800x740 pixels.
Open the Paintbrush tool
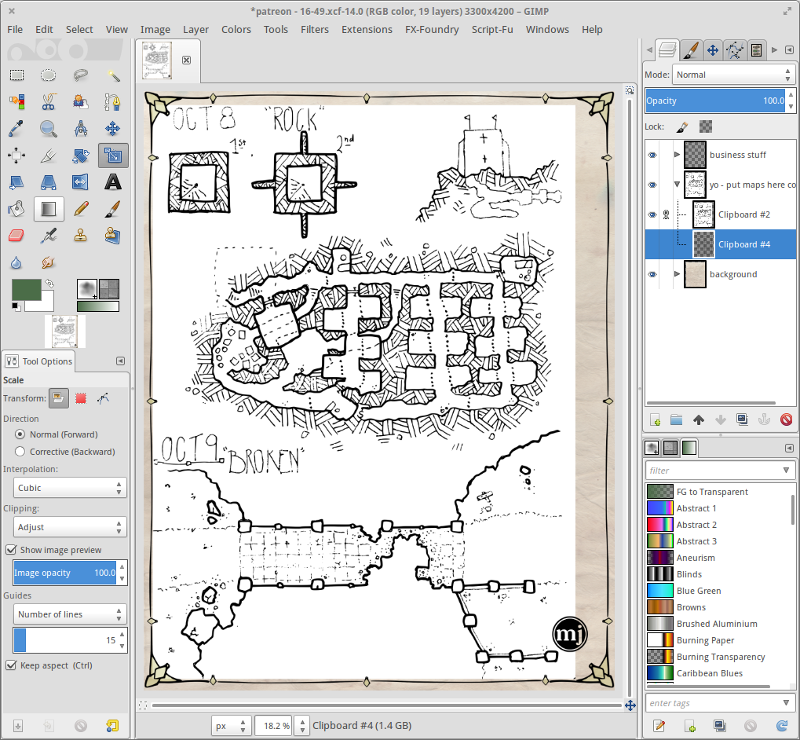point(112,209)
